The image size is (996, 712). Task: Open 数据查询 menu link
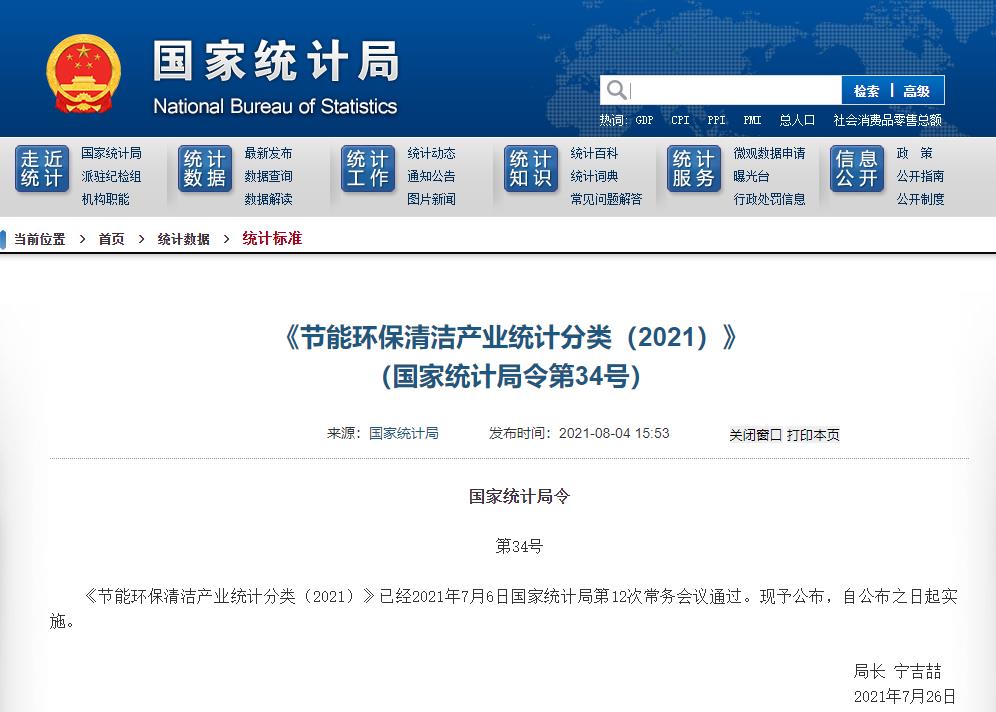tap(268, 176)
